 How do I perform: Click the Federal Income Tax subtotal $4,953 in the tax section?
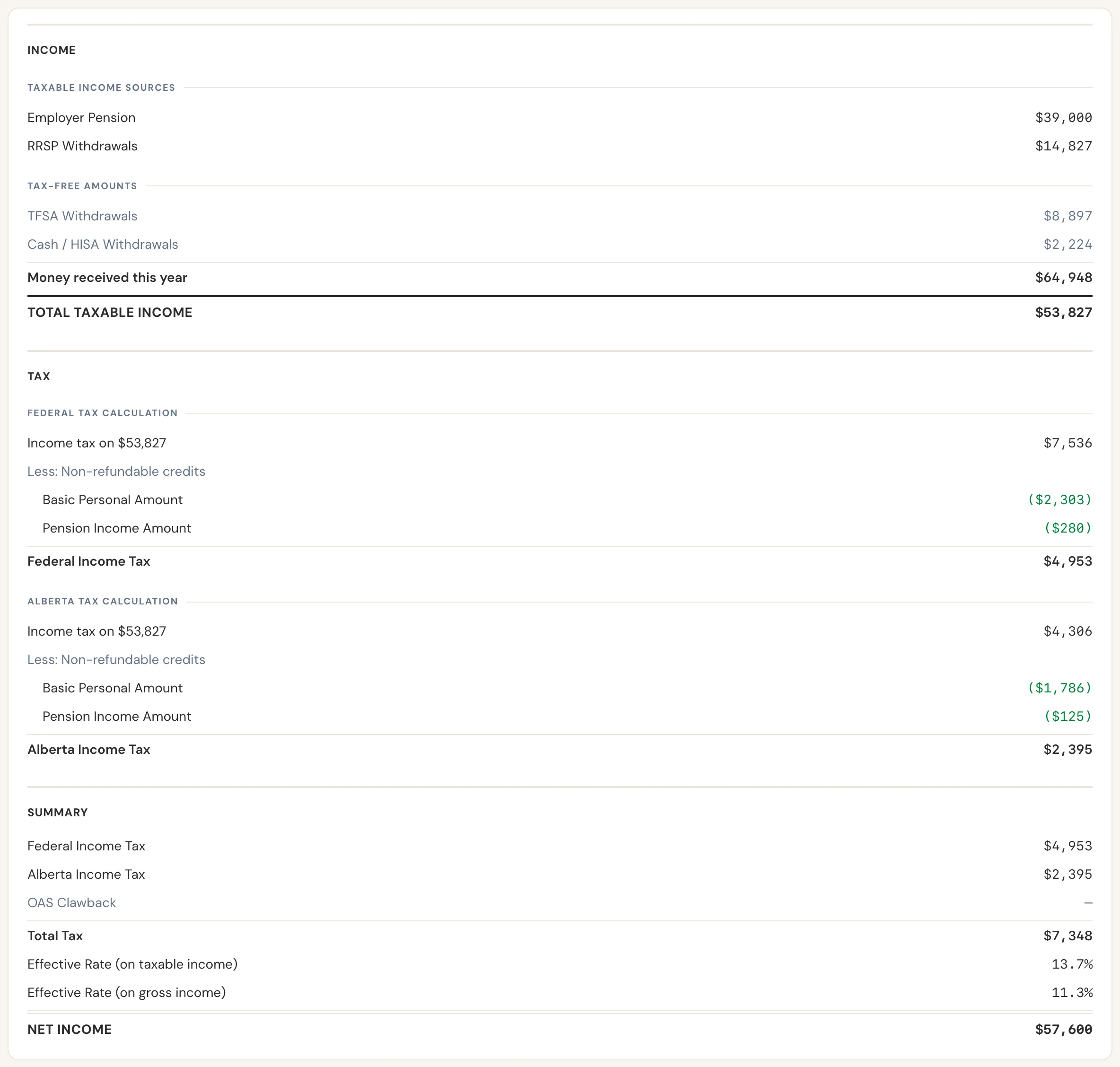coord(1067,561)
